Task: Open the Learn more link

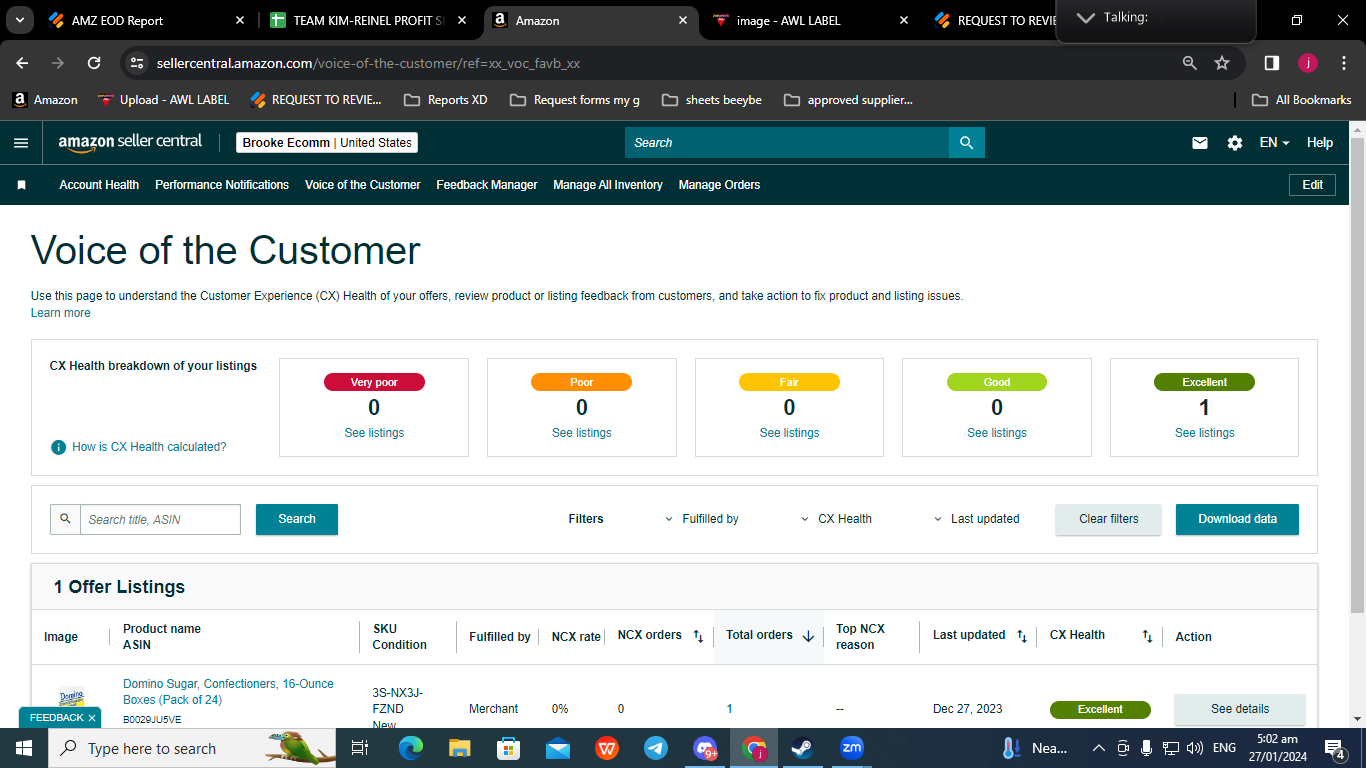Action: (x=61, y=313)
